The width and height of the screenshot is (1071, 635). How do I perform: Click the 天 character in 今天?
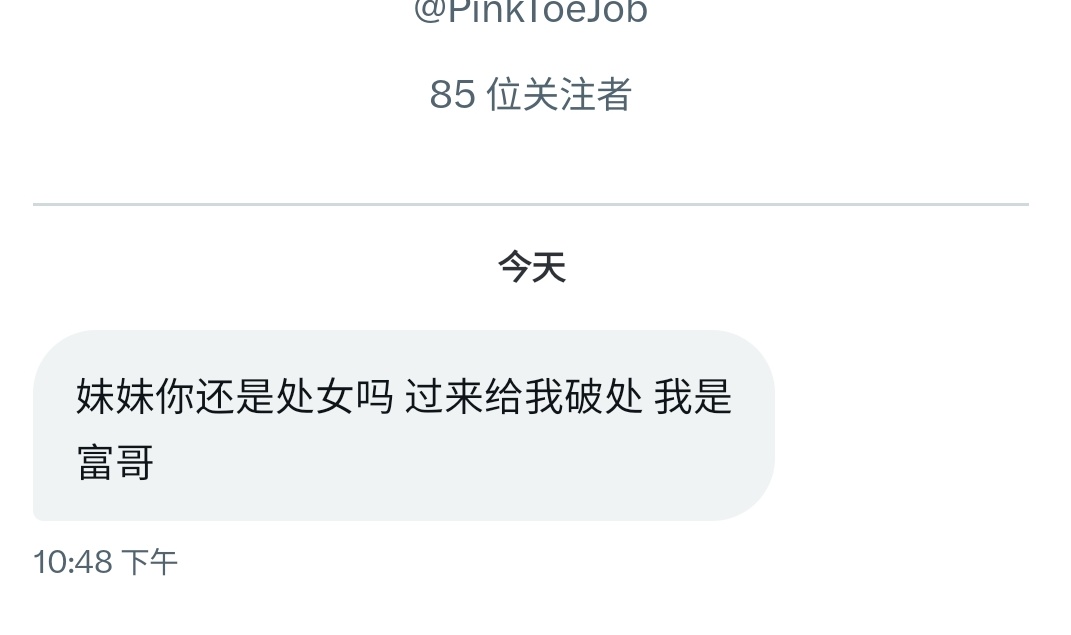click(549, 267)
